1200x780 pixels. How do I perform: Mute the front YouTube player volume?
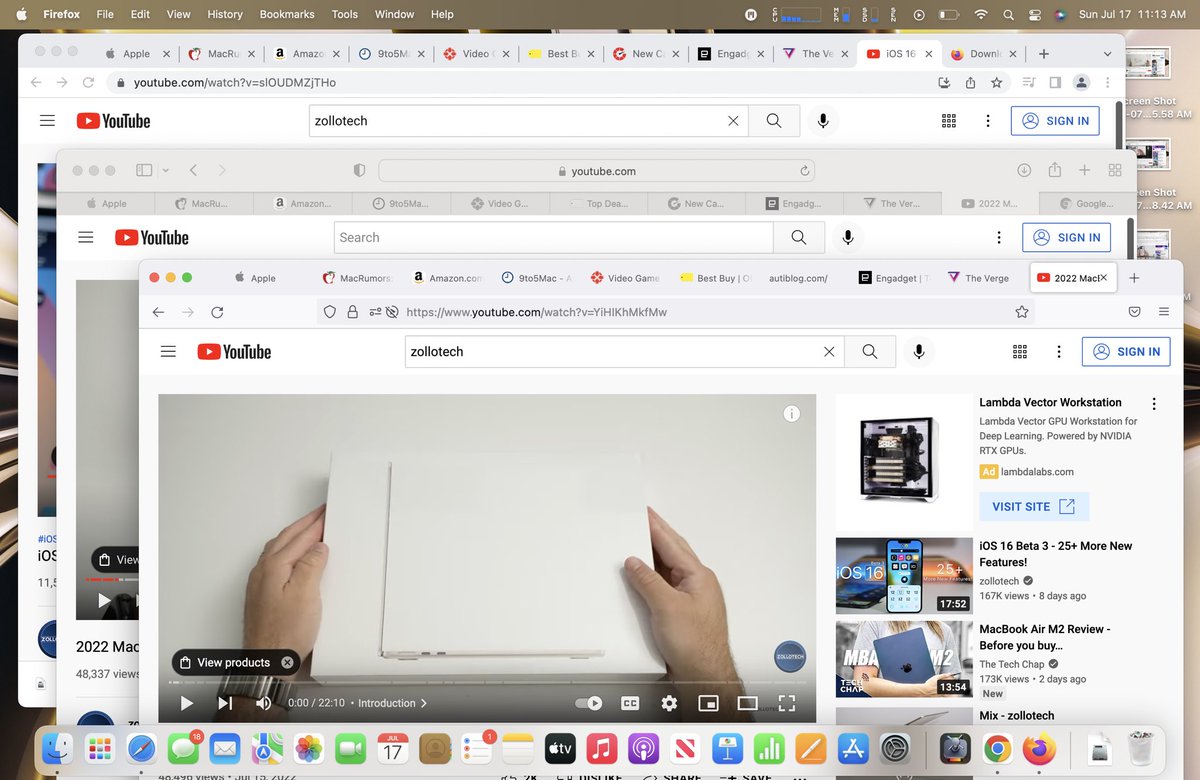[263, 703]
